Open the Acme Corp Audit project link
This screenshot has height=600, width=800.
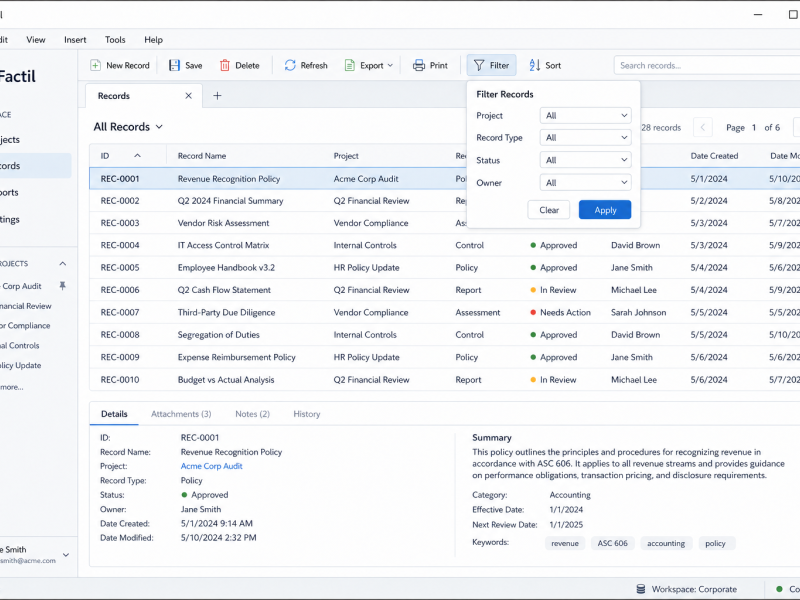(x=212, y=466)
